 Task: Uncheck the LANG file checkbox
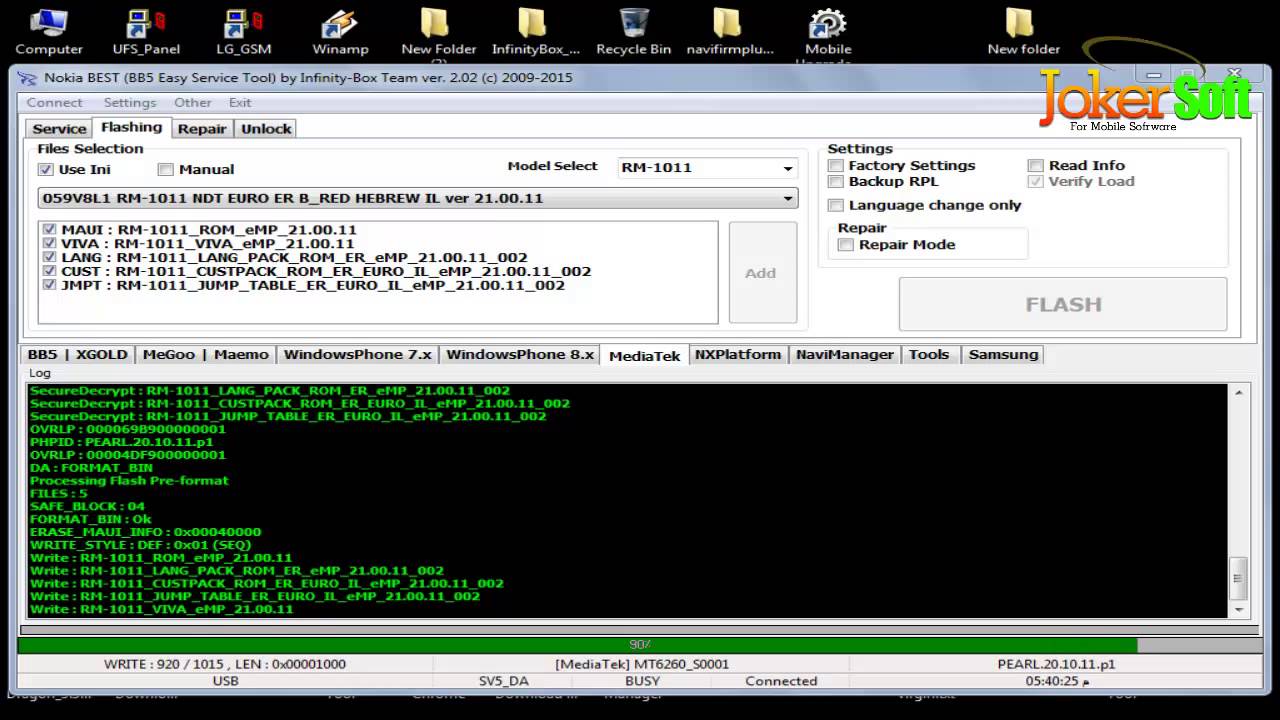tap(50, 258)
